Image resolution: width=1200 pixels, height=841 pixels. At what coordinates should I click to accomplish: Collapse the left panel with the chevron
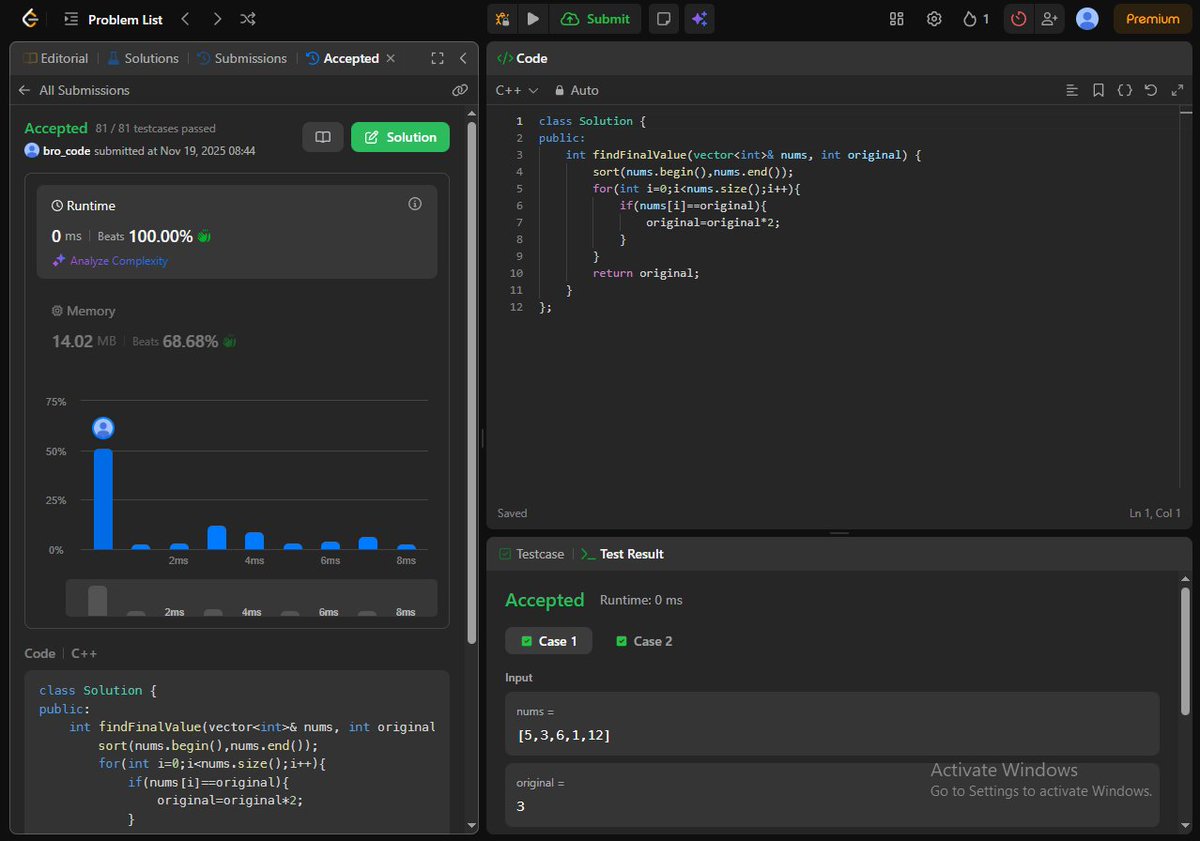[462, 58]
